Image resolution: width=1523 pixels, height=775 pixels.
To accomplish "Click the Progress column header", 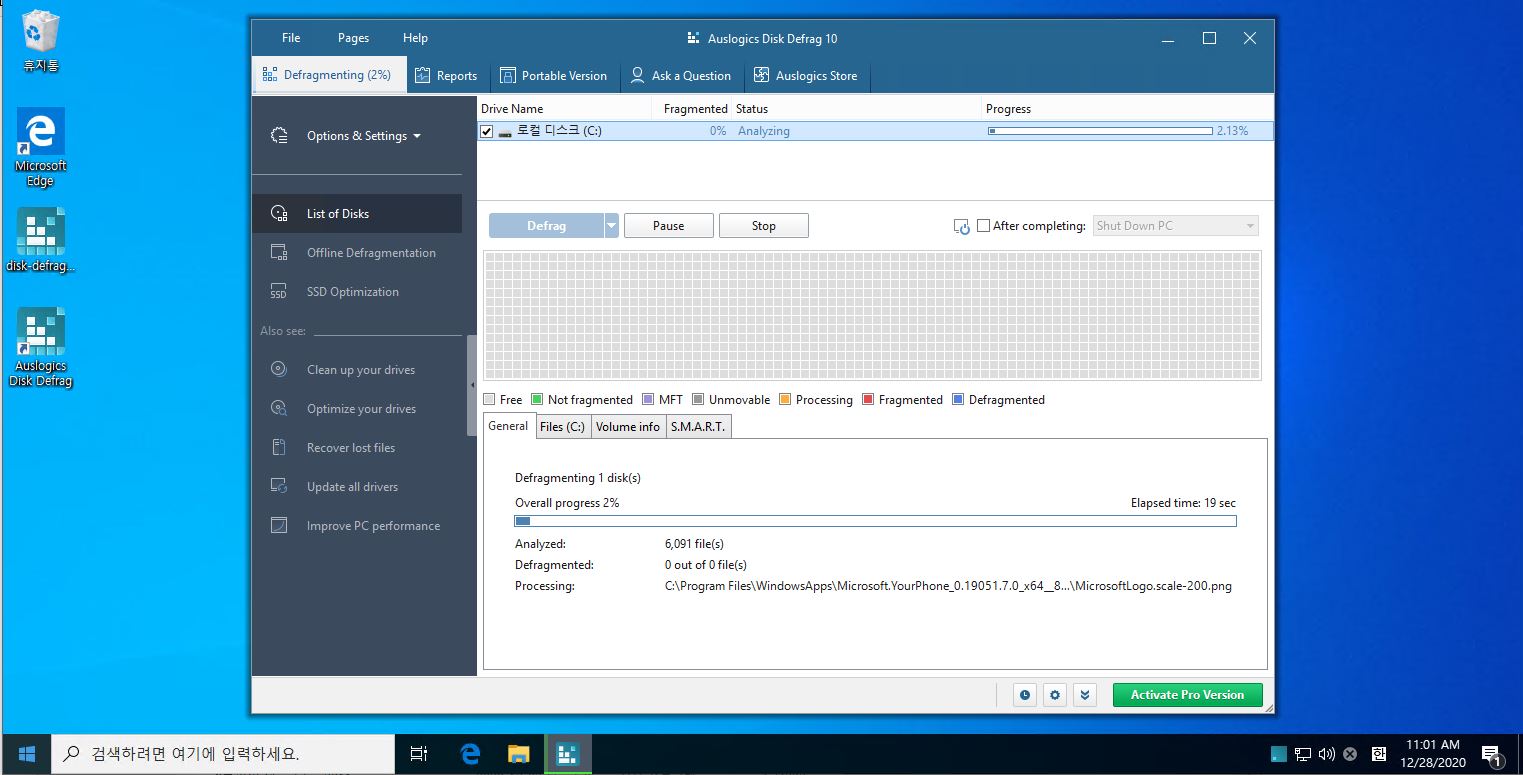I will coord(1128,108).
